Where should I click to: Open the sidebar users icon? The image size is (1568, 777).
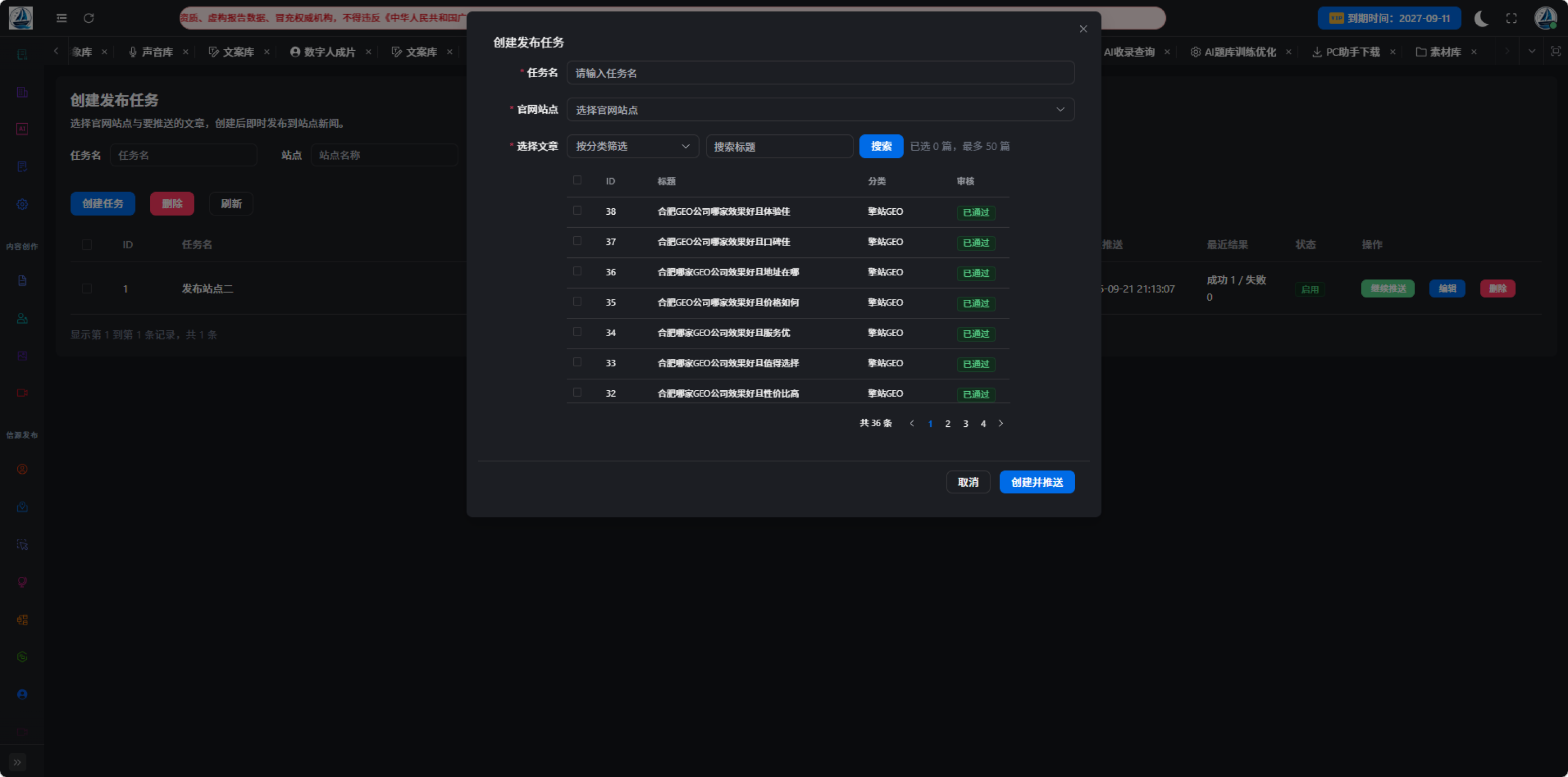pos(22,318)
